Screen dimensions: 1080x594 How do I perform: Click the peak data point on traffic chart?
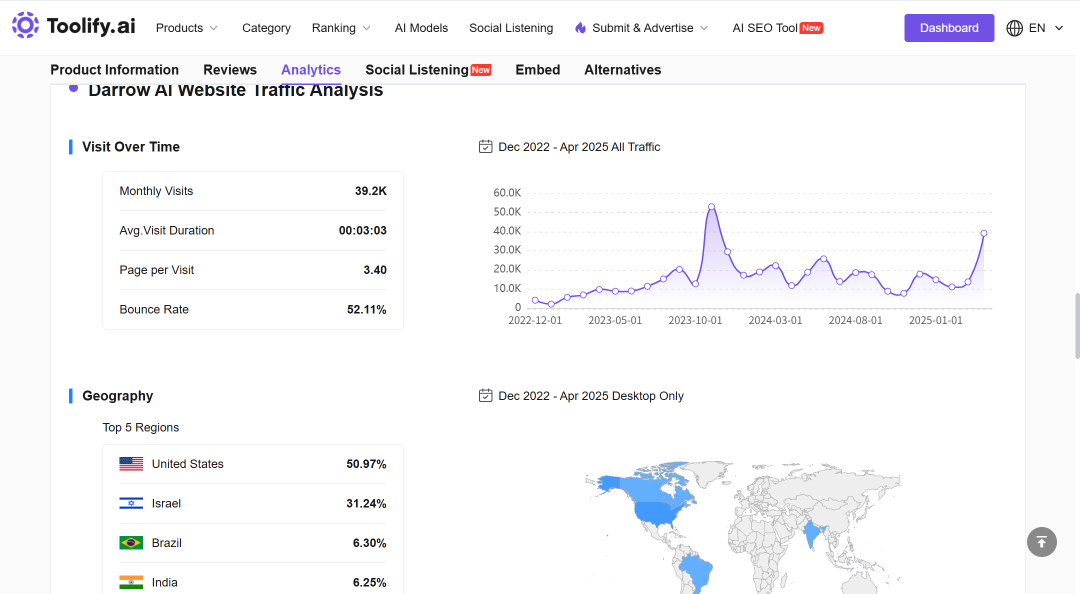pos(712,206)
